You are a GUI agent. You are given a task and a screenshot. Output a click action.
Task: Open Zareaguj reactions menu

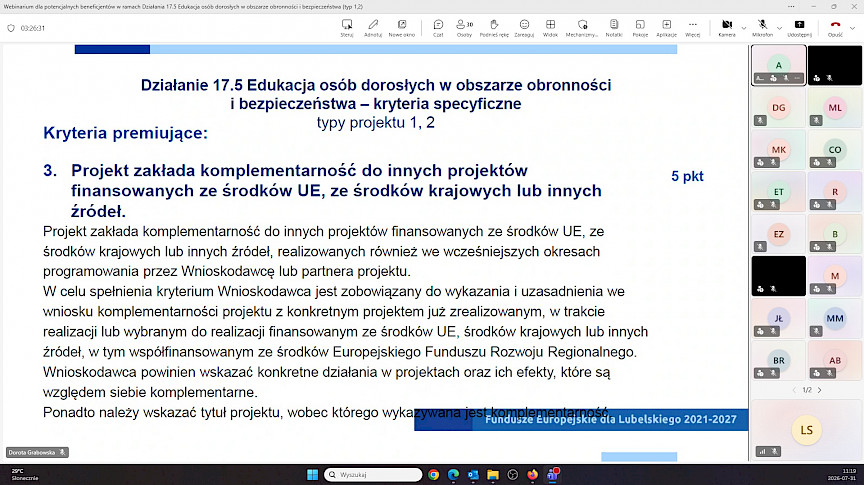tap(524, 28)
